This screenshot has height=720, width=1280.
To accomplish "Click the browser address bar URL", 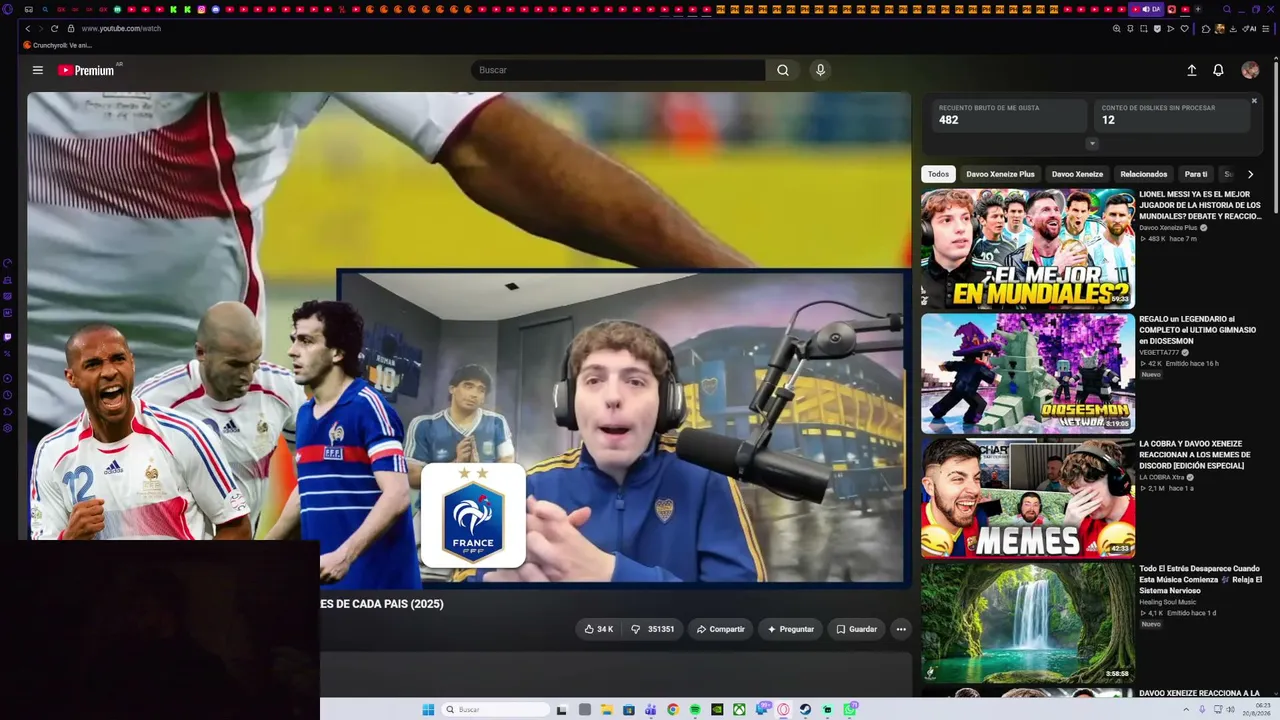I will (x=121, y=29).
